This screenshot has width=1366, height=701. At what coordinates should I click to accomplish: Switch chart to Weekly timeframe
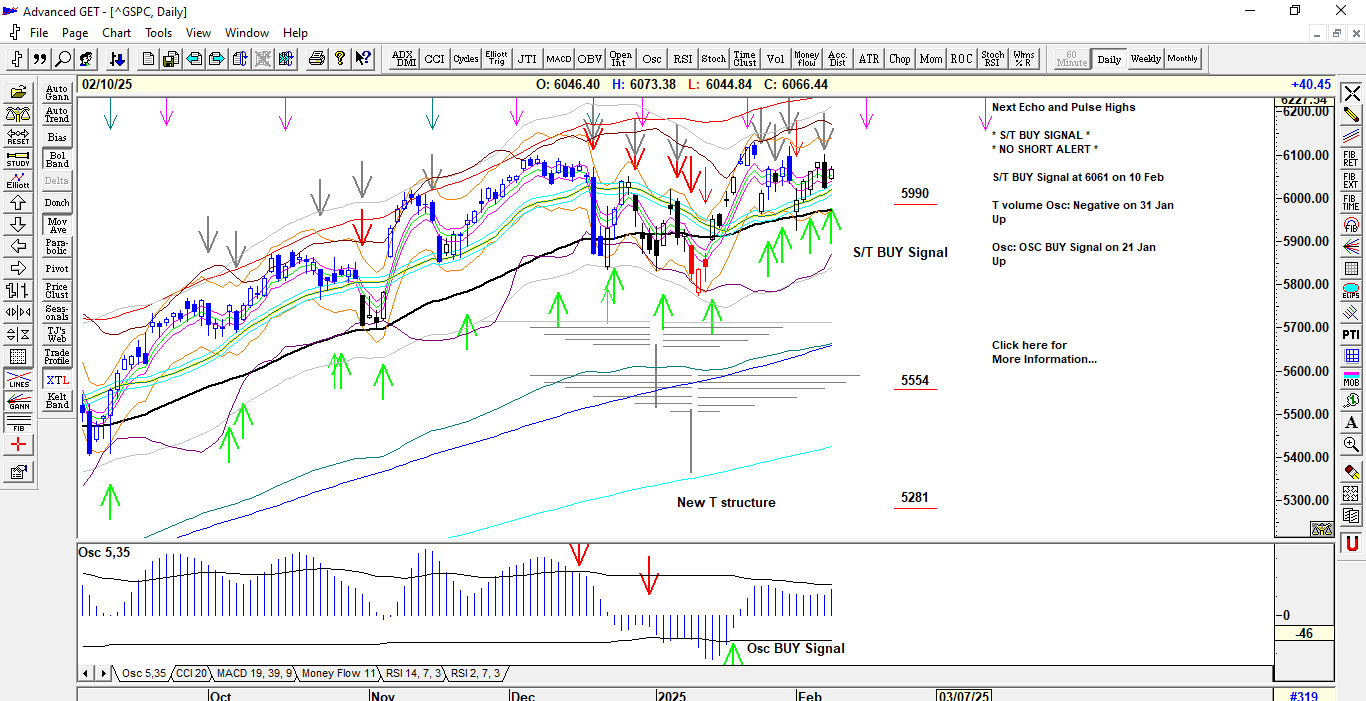pyautogui.click(x=1145, y=59)
